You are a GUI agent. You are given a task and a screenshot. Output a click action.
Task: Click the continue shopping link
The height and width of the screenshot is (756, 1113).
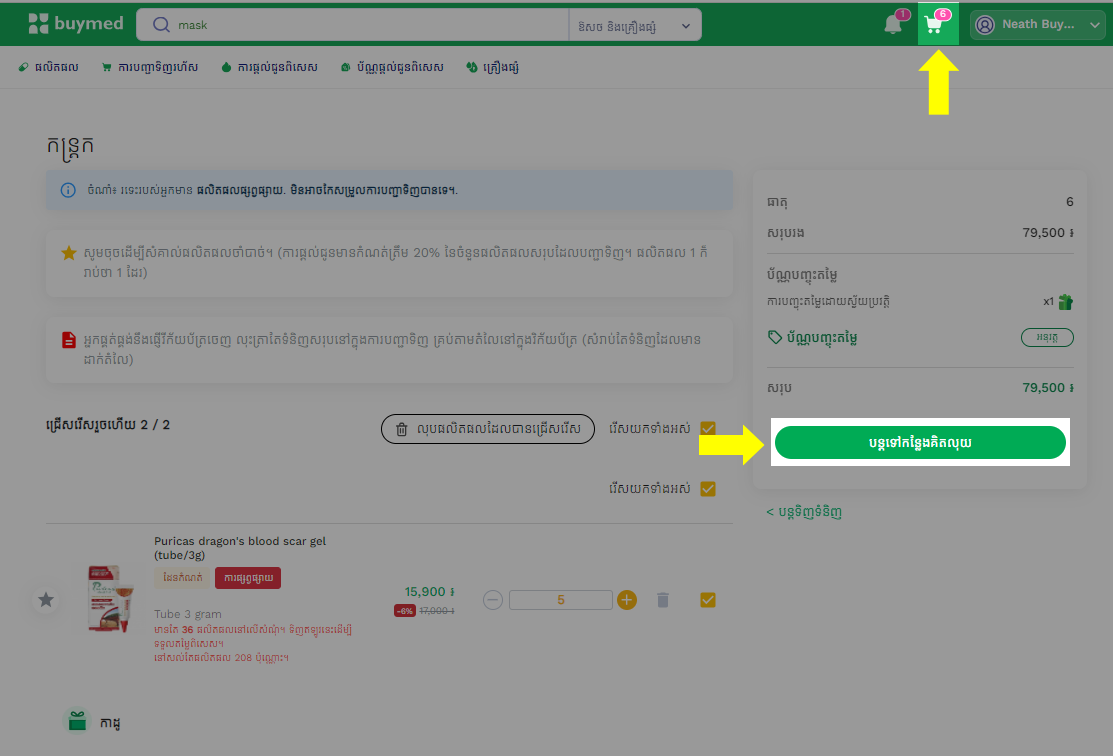coord(804,512)
